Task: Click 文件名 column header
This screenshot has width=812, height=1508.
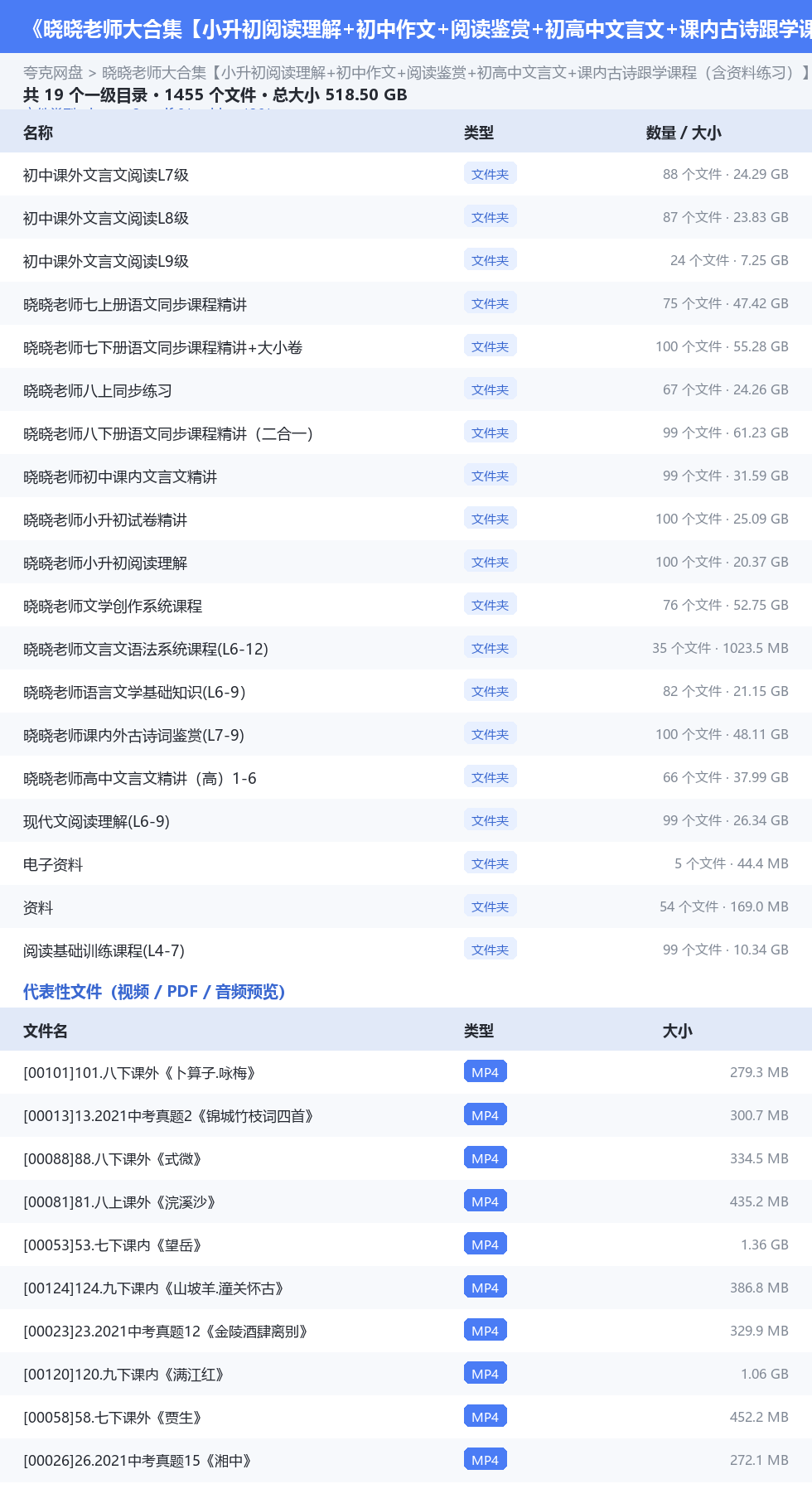Action: click(x=46, y=1031)
